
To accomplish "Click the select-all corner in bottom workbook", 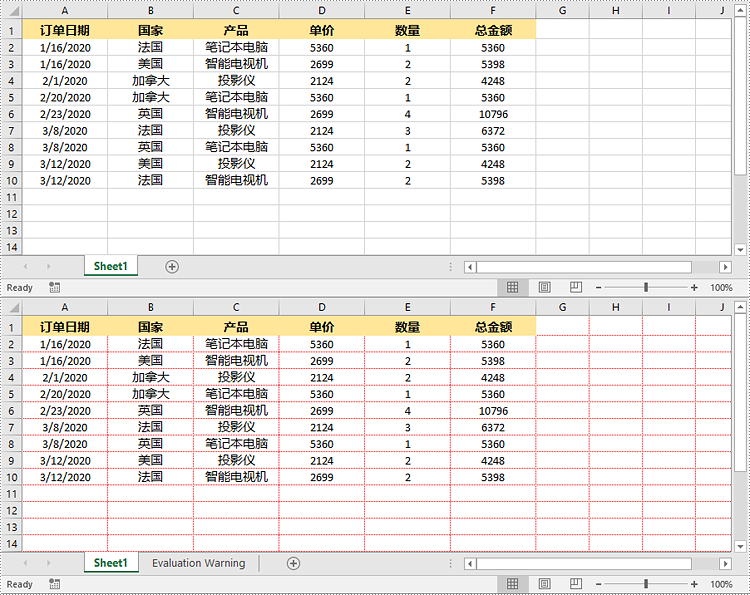I will pos(12,308).
